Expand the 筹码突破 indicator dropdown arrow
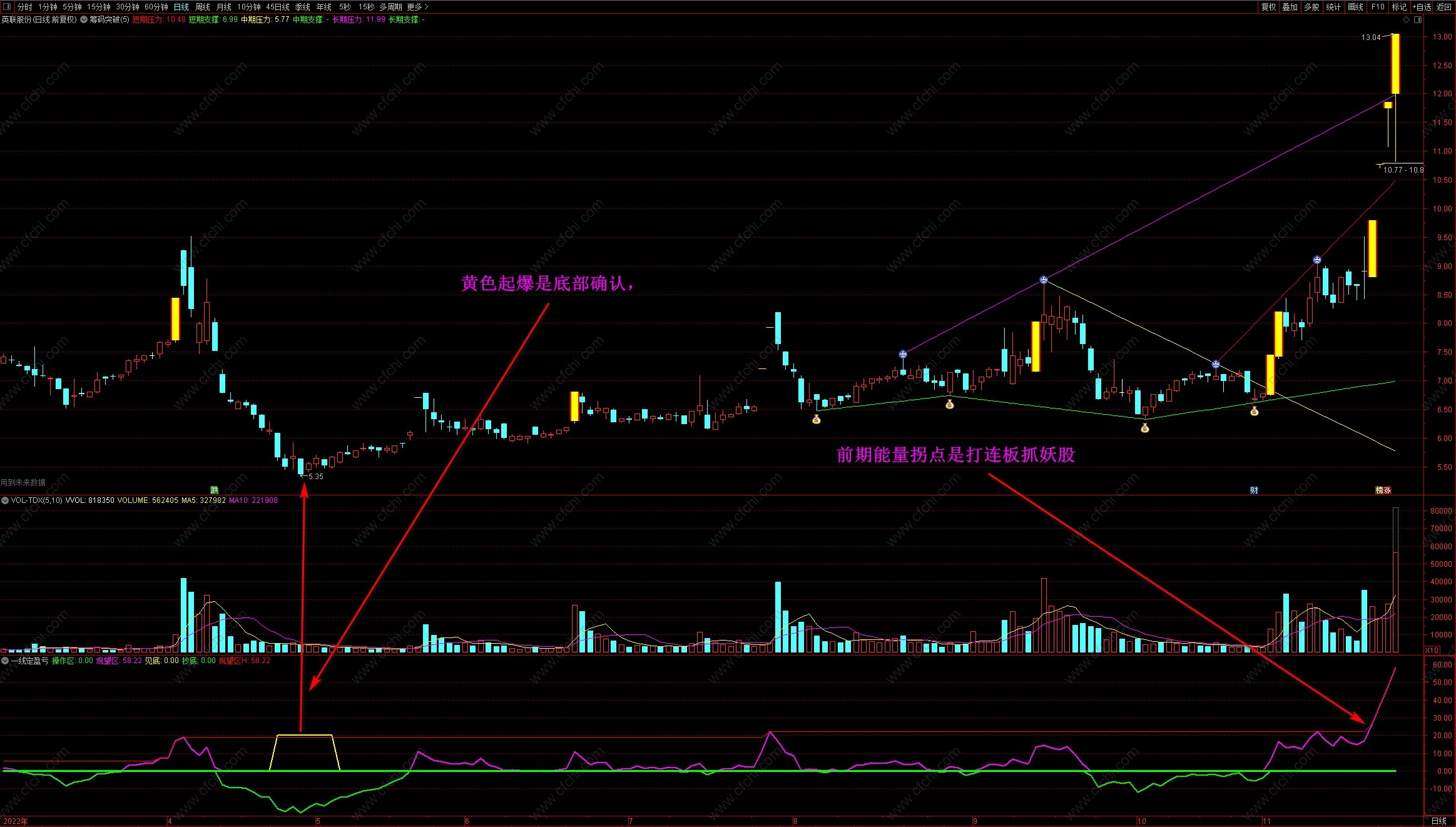The image size is (1456, 827). tap(84, 19)
